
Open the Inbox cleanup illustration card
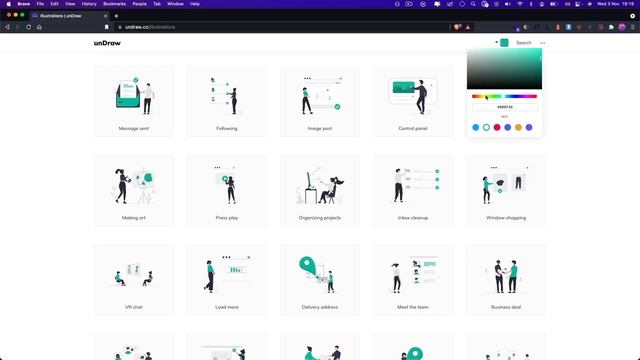click(x=413, y=191)
